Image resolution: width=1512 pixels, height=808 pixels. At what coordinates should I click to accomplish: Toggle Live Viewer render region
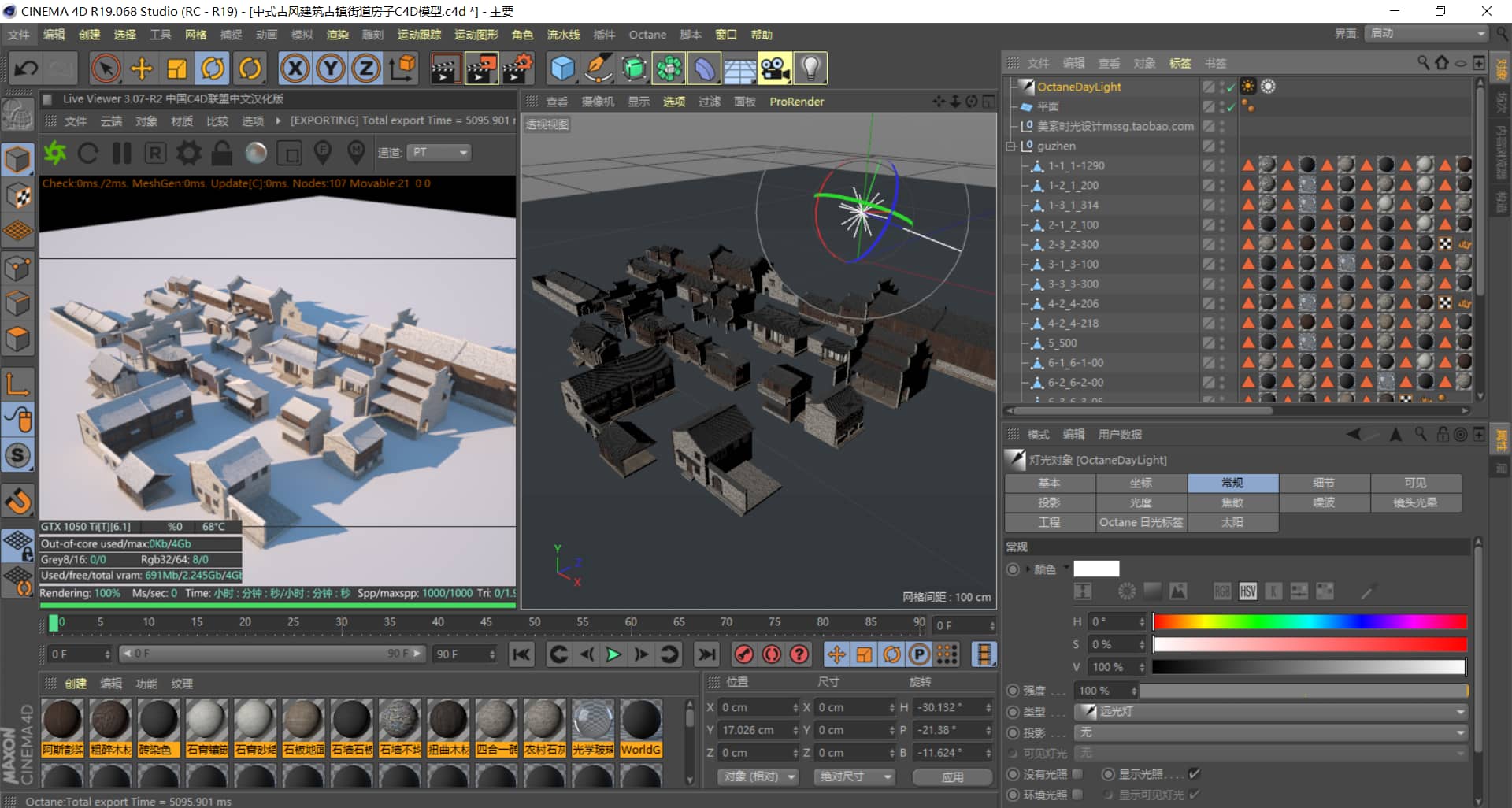pyautogui.click(x=290, y=152)
